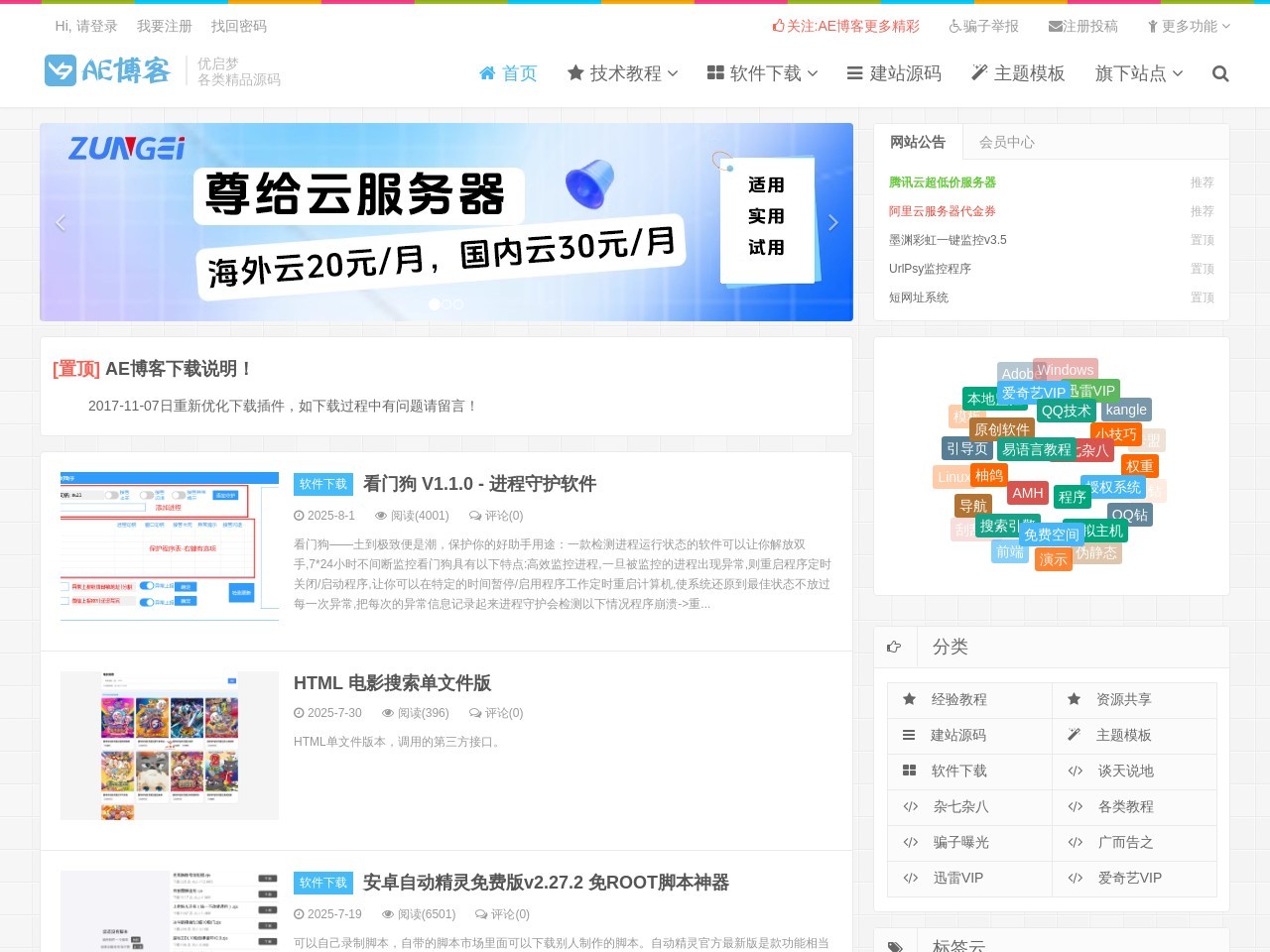Click the AE博客 site logo

pos(107,70)
